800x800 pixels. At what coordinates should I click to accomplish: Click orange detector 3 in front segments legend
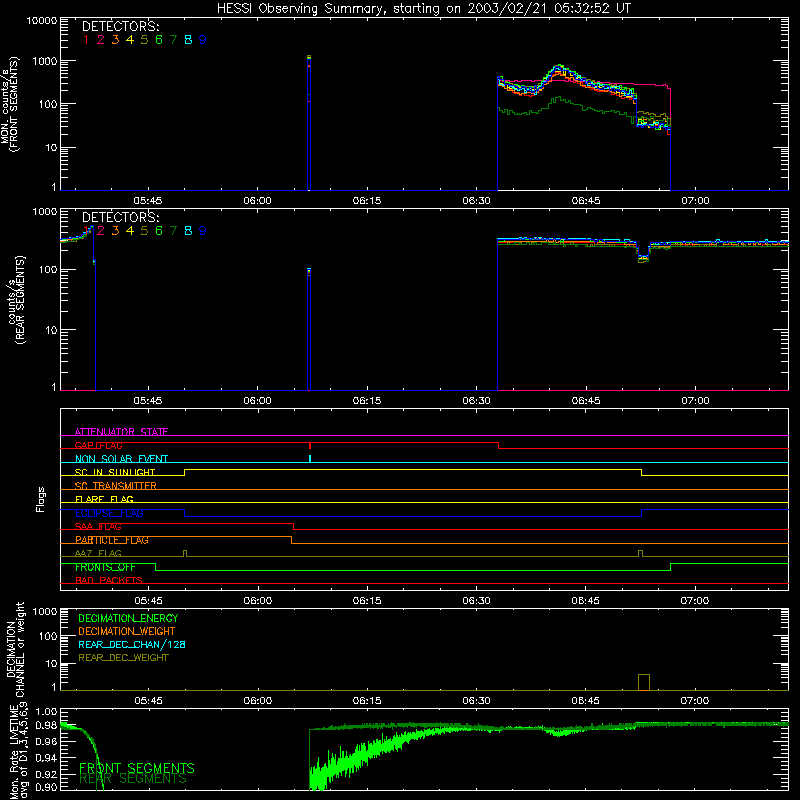click(115, 40)
